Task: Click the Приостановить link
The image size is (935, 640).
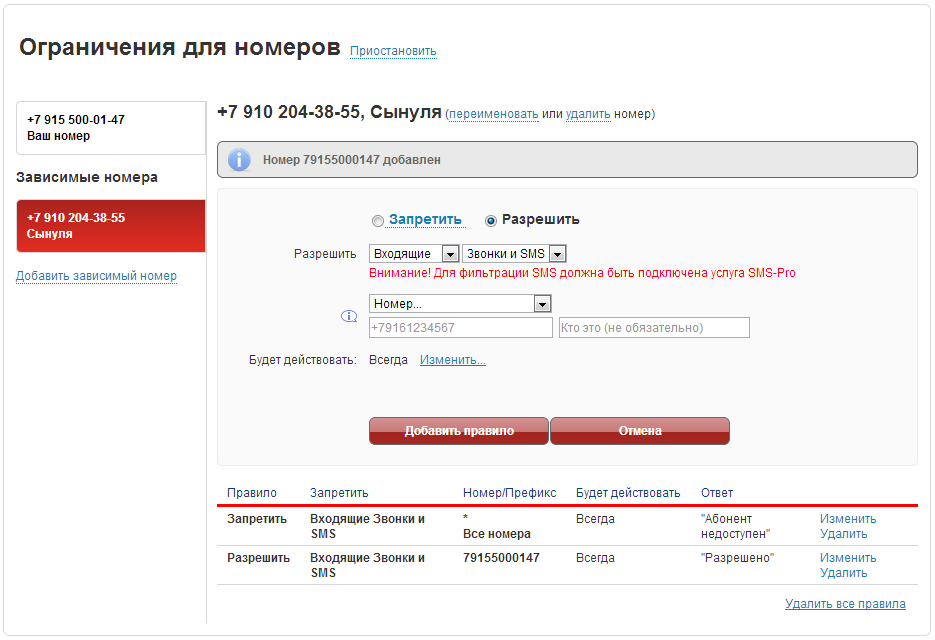Action: 393,51
